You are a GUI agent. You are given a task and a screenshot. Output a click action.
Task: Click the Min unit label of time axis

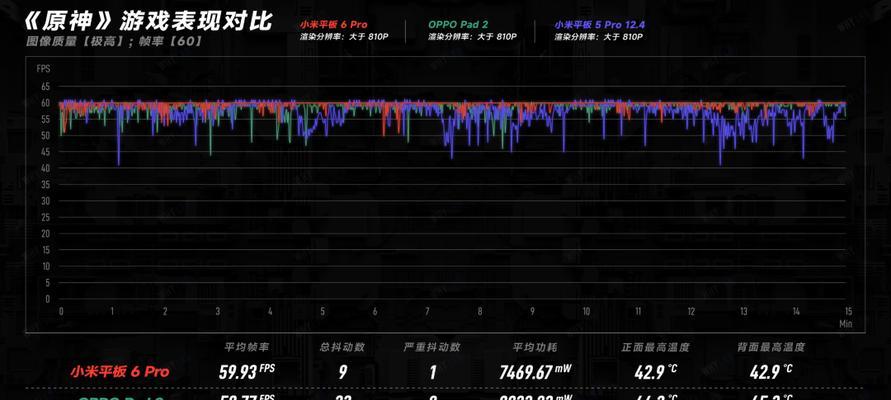pos(846,323)
